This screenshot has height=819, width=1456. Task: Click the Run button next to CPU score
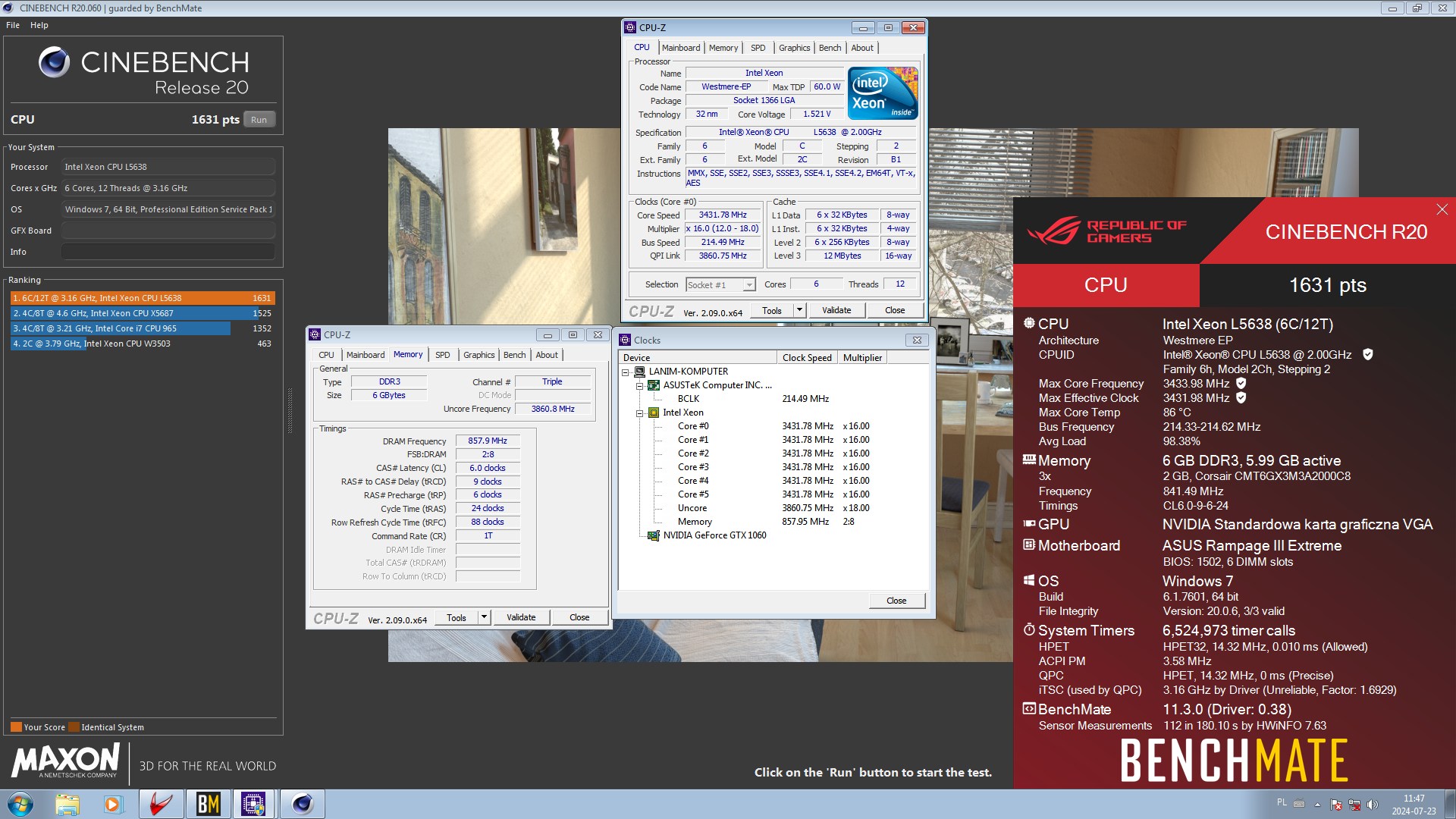coord(259,120)
